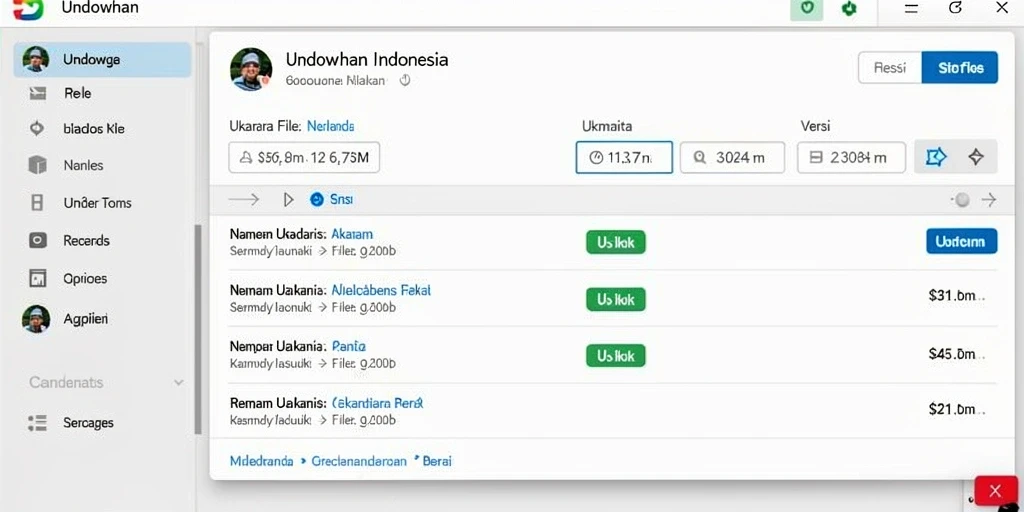1024x512 pixels.
Task: Click the play triangle icon
Action: (x=289, y=200)
